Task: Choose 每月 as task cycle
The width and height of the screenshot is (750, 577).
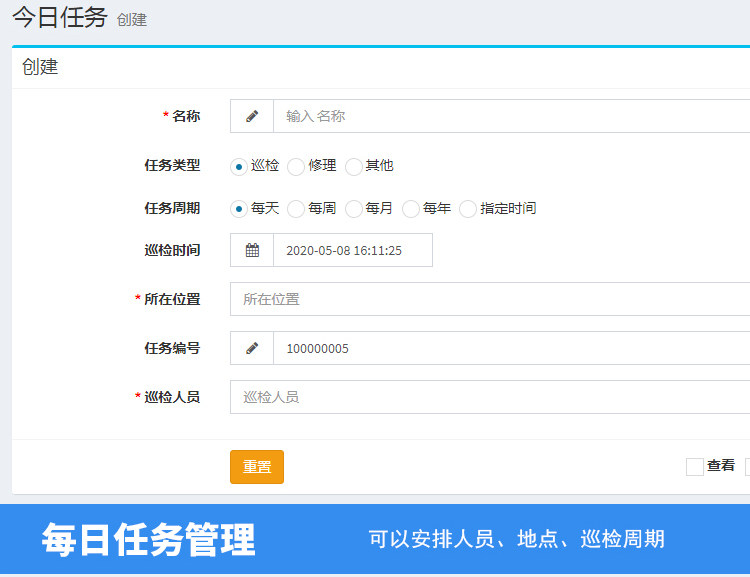Action: [353, 209]
